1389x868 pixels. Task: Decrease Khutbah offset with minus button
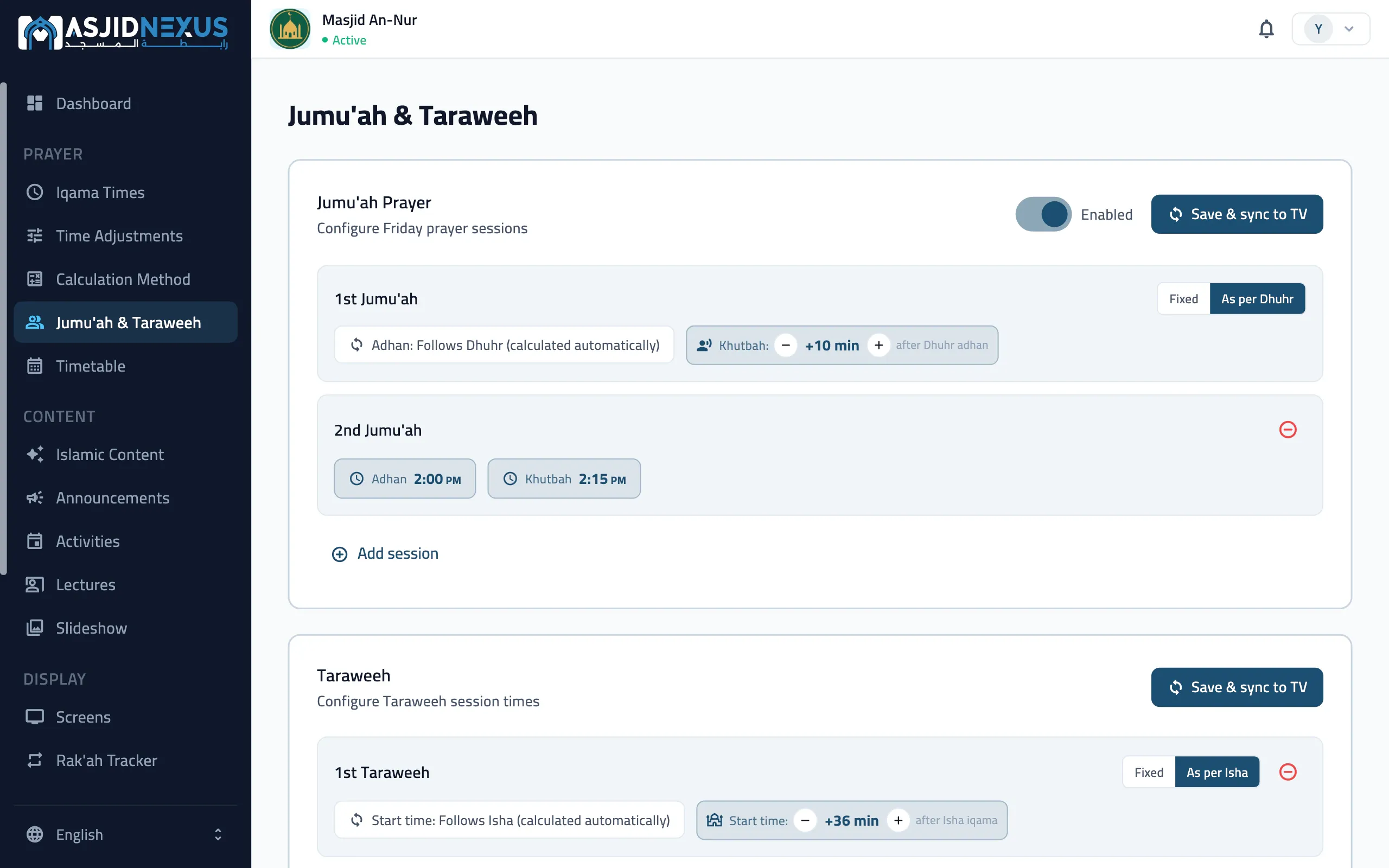pyautogui.click(x=786, y=345)
